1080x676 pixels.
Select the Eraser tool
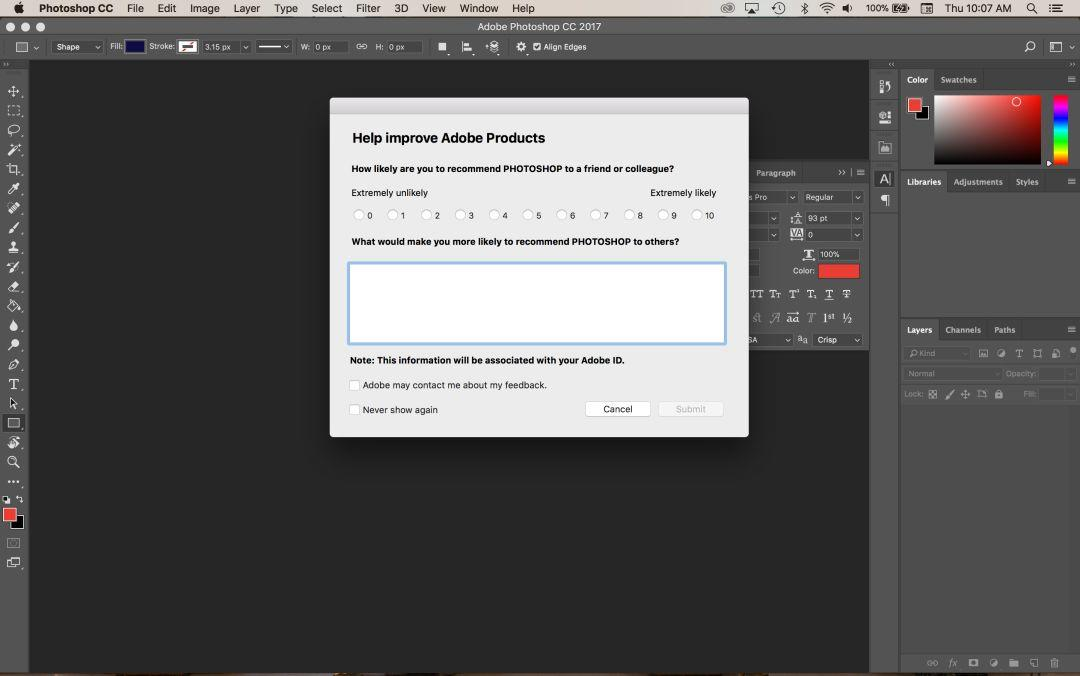pyautogui.click(x=13, y=287)
